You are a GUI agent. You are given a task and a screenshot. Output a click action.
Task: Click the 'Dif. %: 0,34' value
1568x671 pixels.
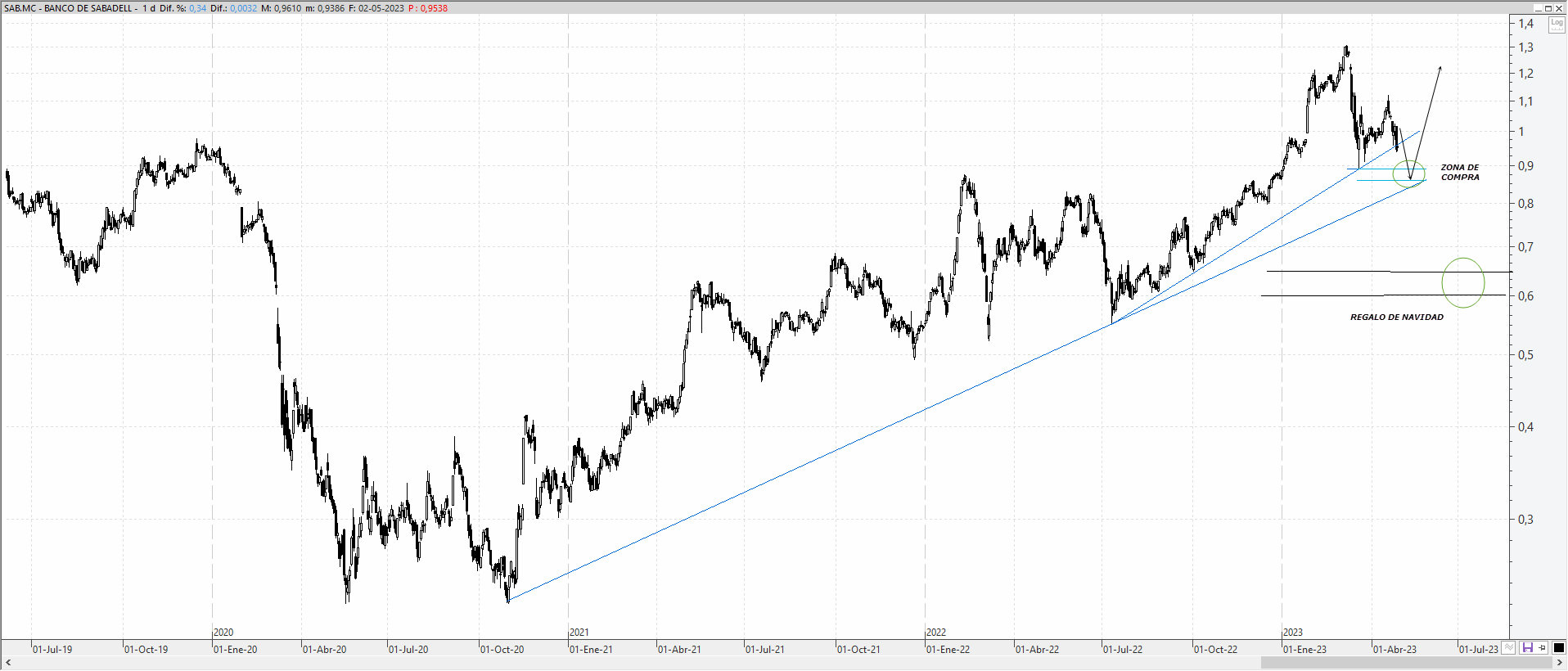183,8
